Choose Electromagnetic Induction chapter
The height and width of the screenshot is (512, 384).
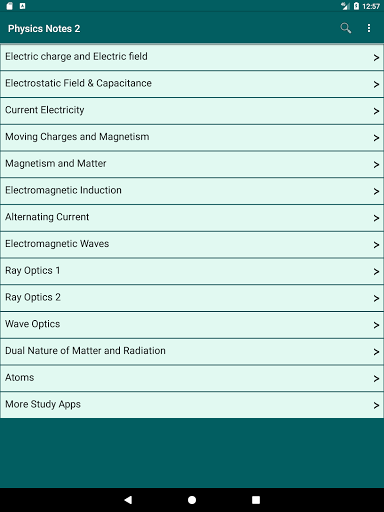tap(192, 191)
